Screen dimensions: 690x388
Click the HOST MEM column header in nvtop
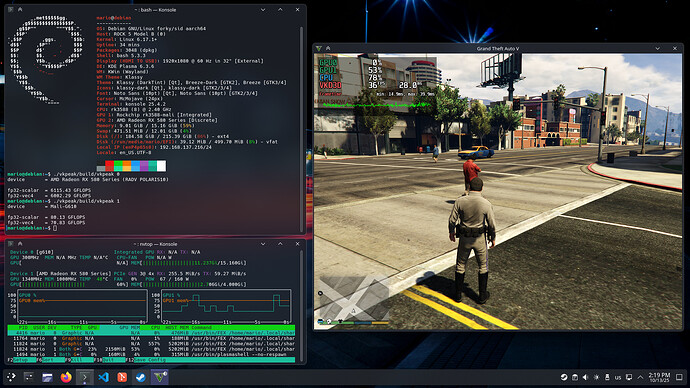click(176, 328)
